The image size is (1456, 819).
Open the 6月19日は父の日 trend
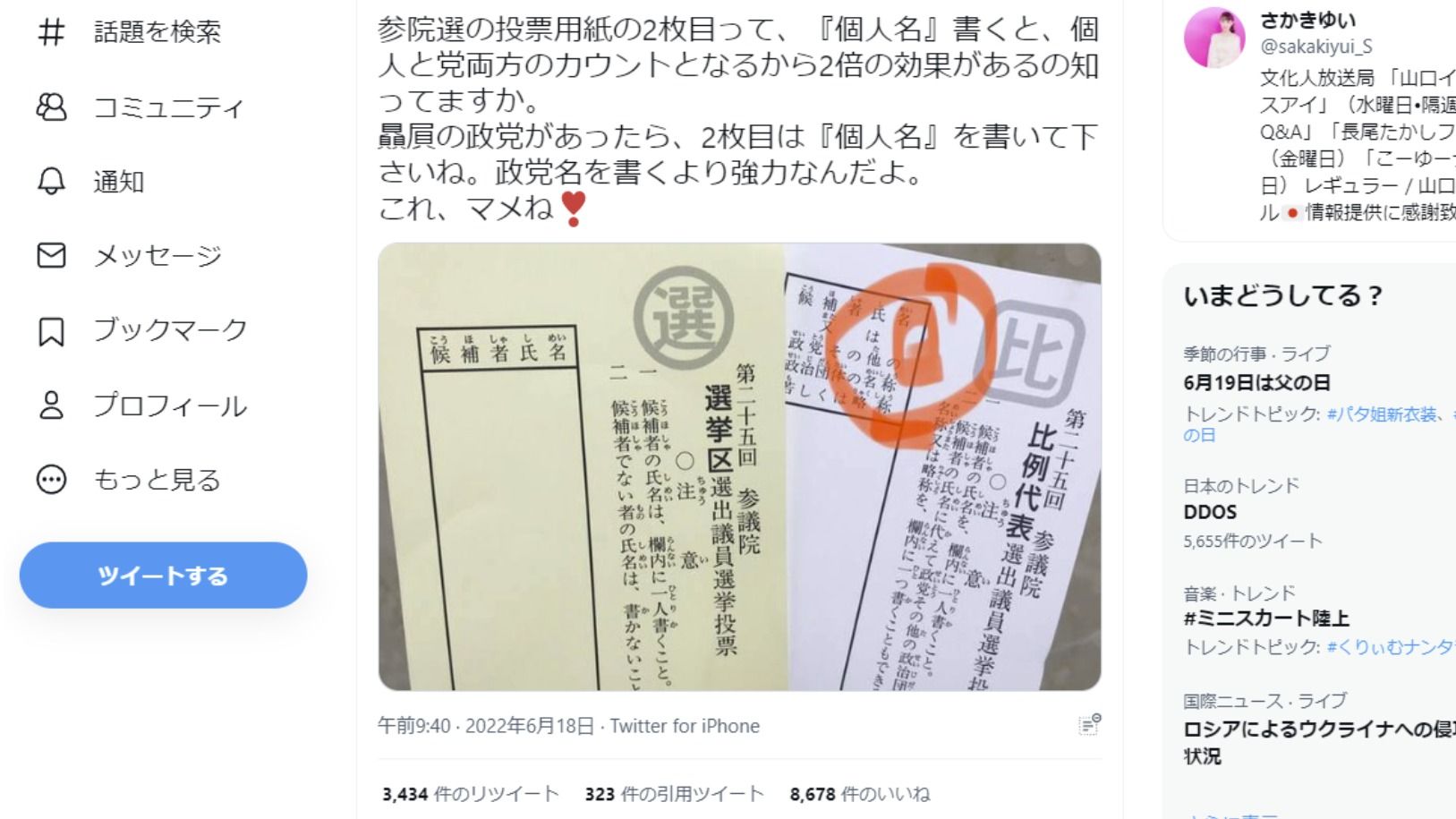click(x=1256, y=383)
